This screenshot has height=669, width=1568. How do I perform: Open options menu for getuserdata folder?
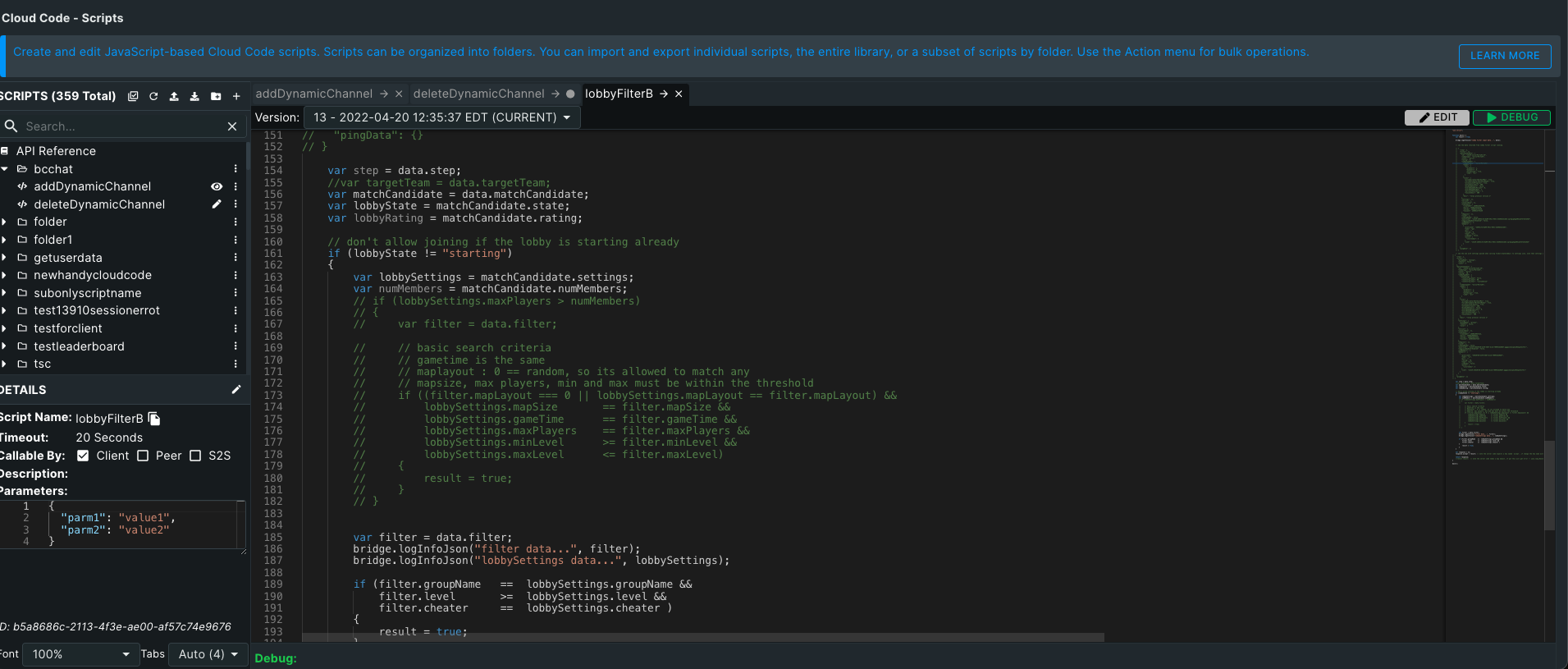(x=235, y=258)
